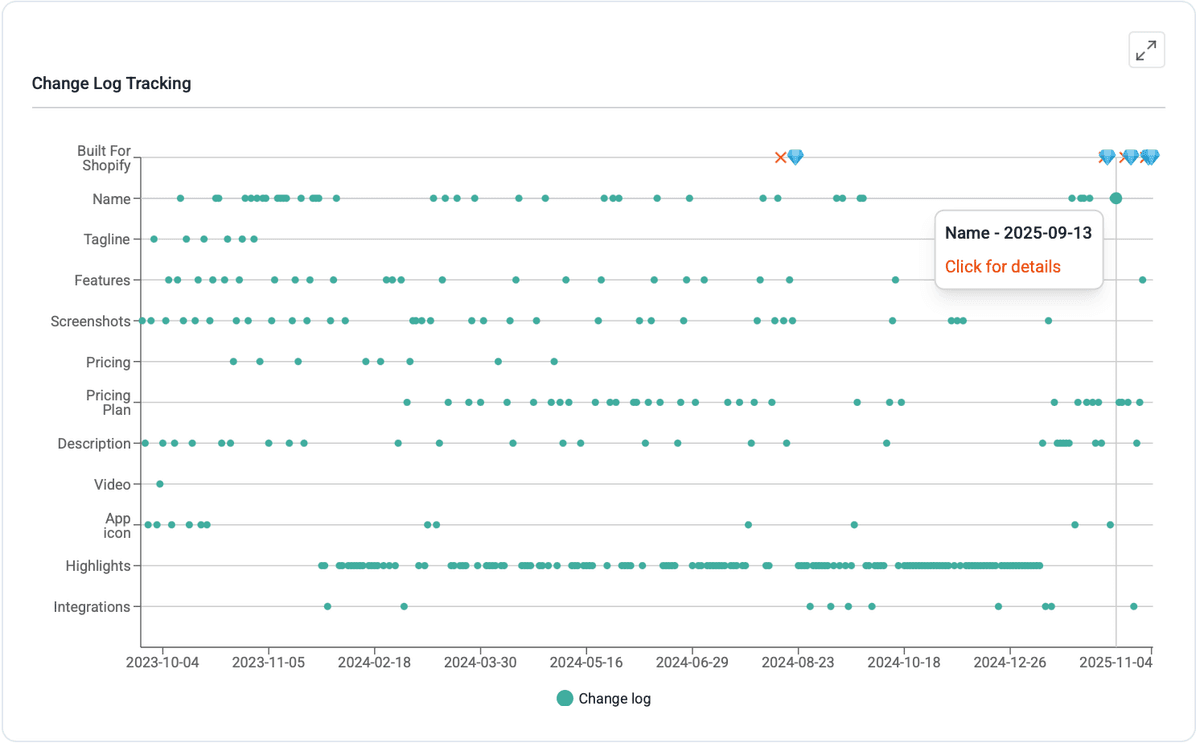The width and height of the screenshot is (1200, 746).
Task: Click the diamond icon near 2024-08-23 on Built For Shopify row
Action: pyautogui.click(x=795, y=157)
